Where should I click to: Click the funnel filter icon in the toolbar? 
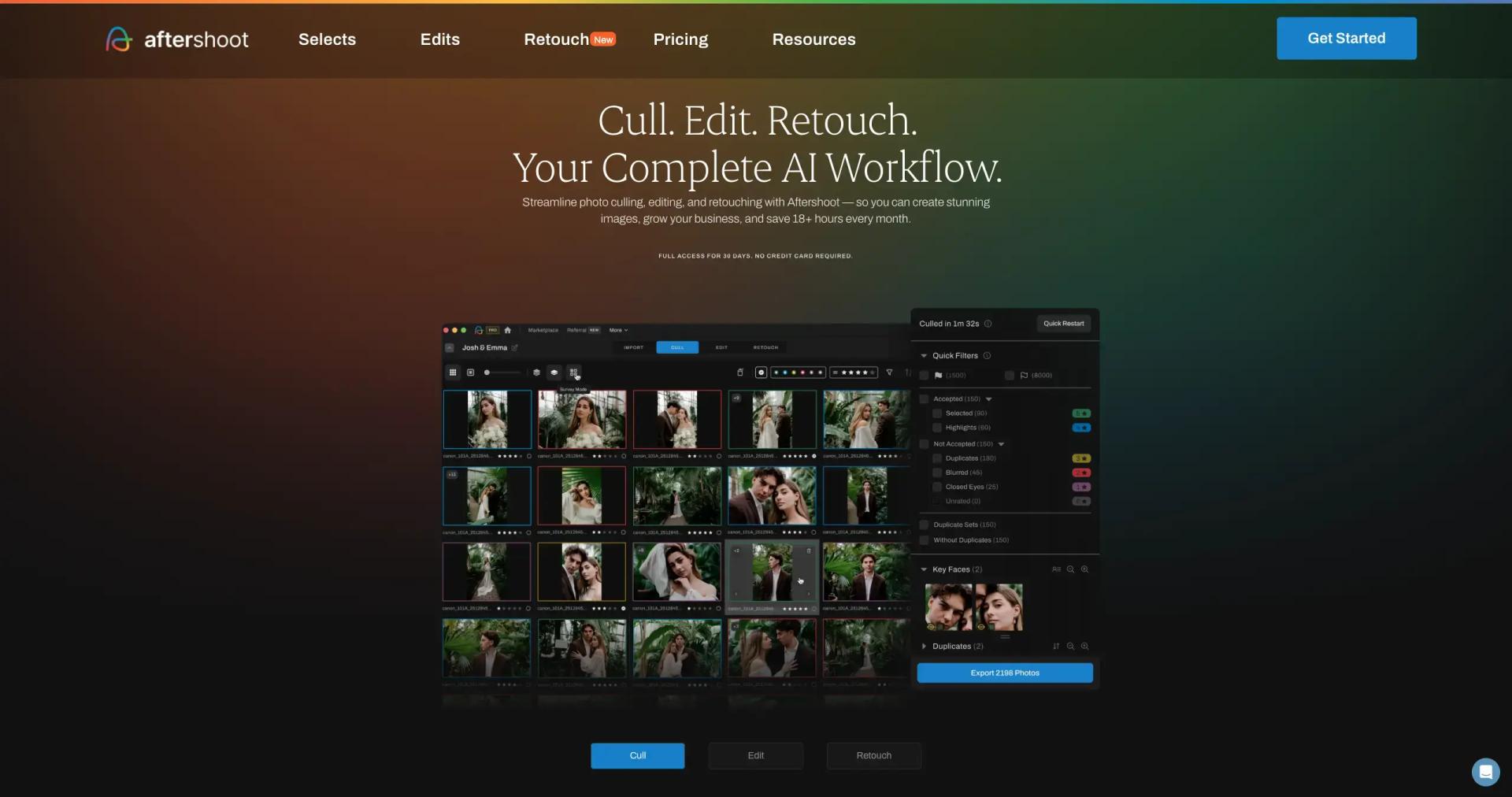[889, 373]
